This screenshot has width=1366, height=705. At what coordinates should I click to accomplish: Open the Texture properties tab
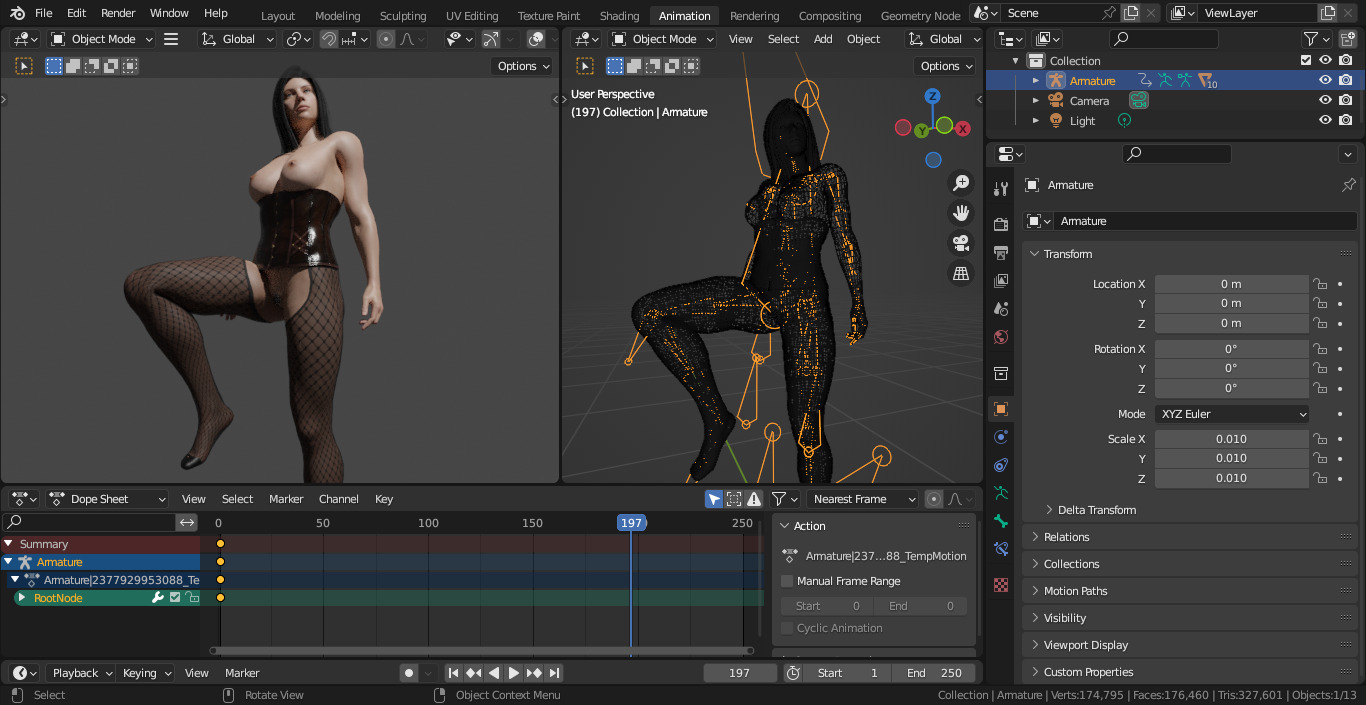pos(1001,585)
